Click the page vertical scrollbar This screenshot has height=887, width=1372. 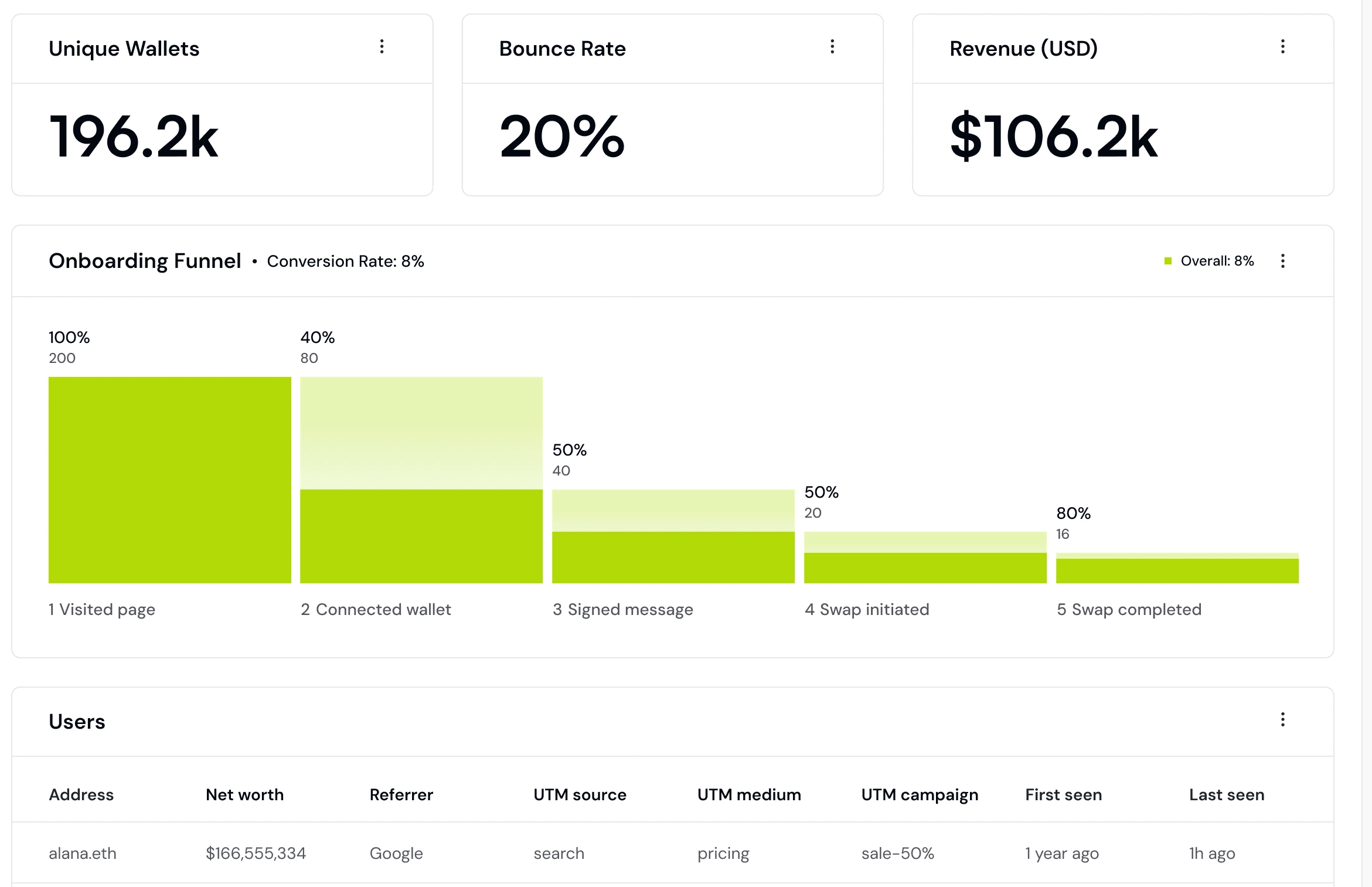pos(1367,443)
